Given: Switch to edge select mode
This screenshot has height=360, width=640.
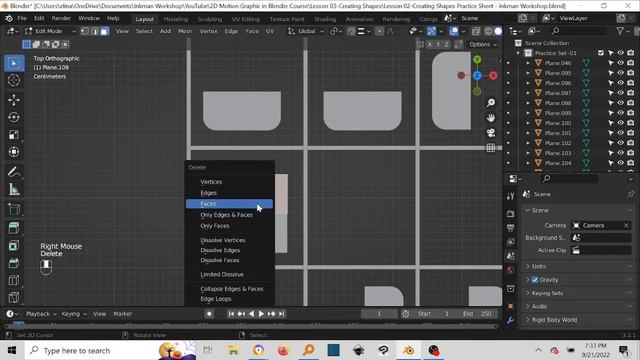Looking at the screenshot, I should (x=95, y=31).
